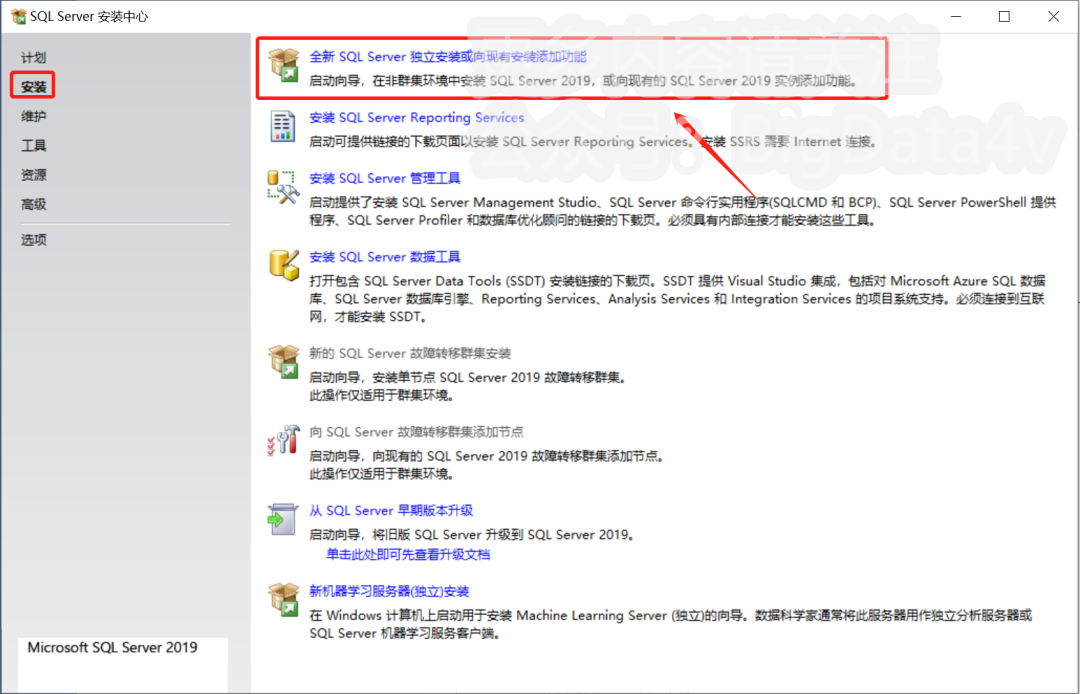1080x694 pixels.
Task: Open 安装 SQL Server 数据工具 link
Action: pyautogui.click(x=385, y=257)
